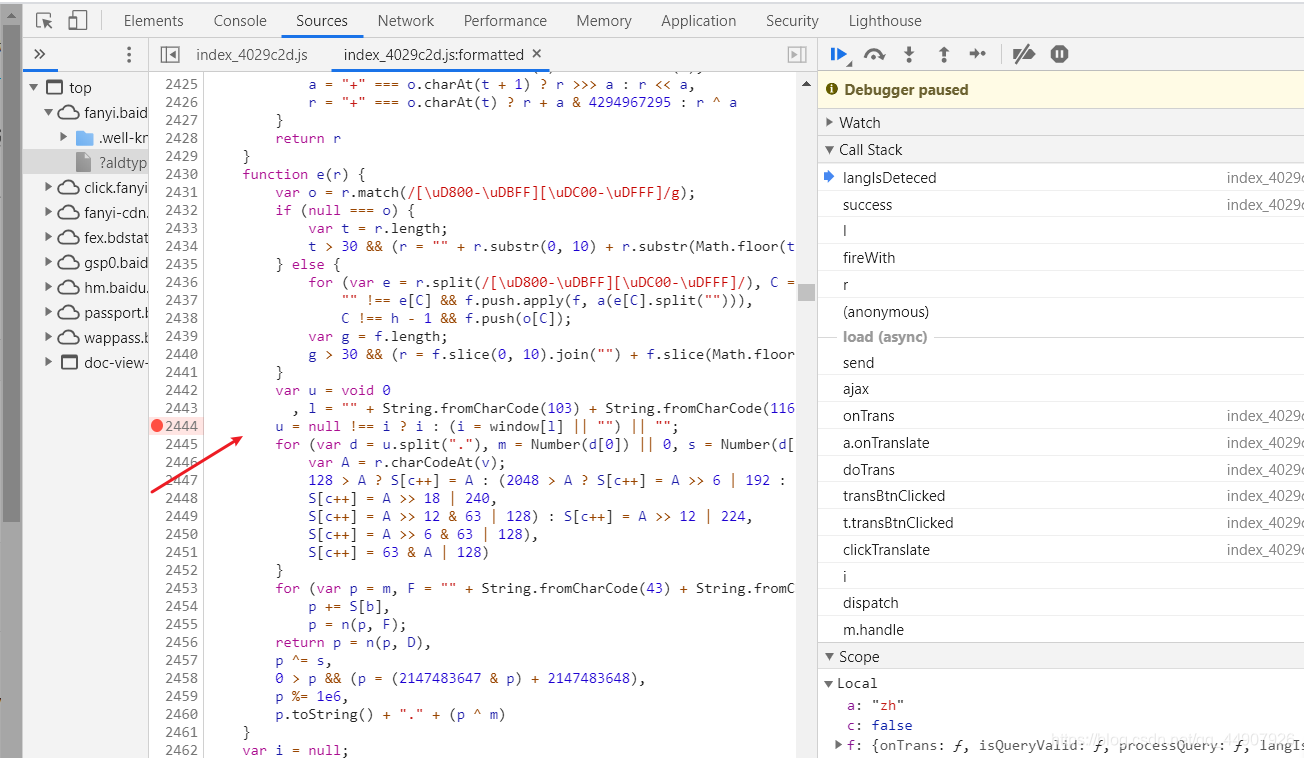Open the Console tab
Screen dimensions: 1304x758
tap(240, 20)
